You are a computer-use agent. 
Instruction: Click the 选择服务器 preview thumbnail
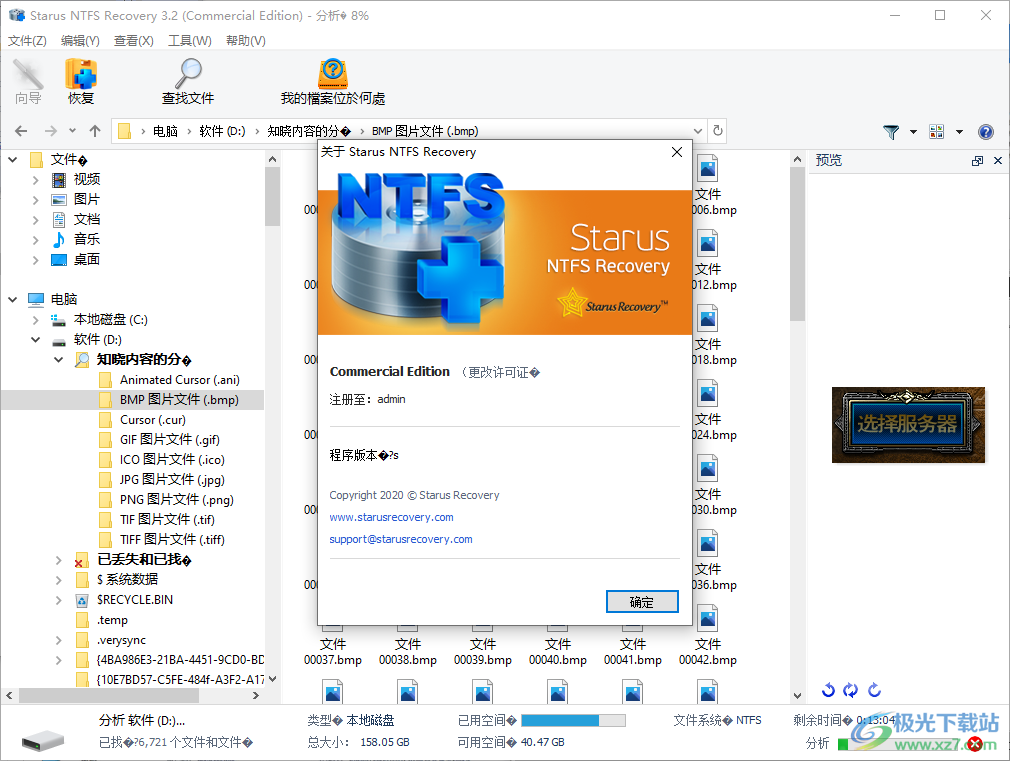[x=908, y=425]
